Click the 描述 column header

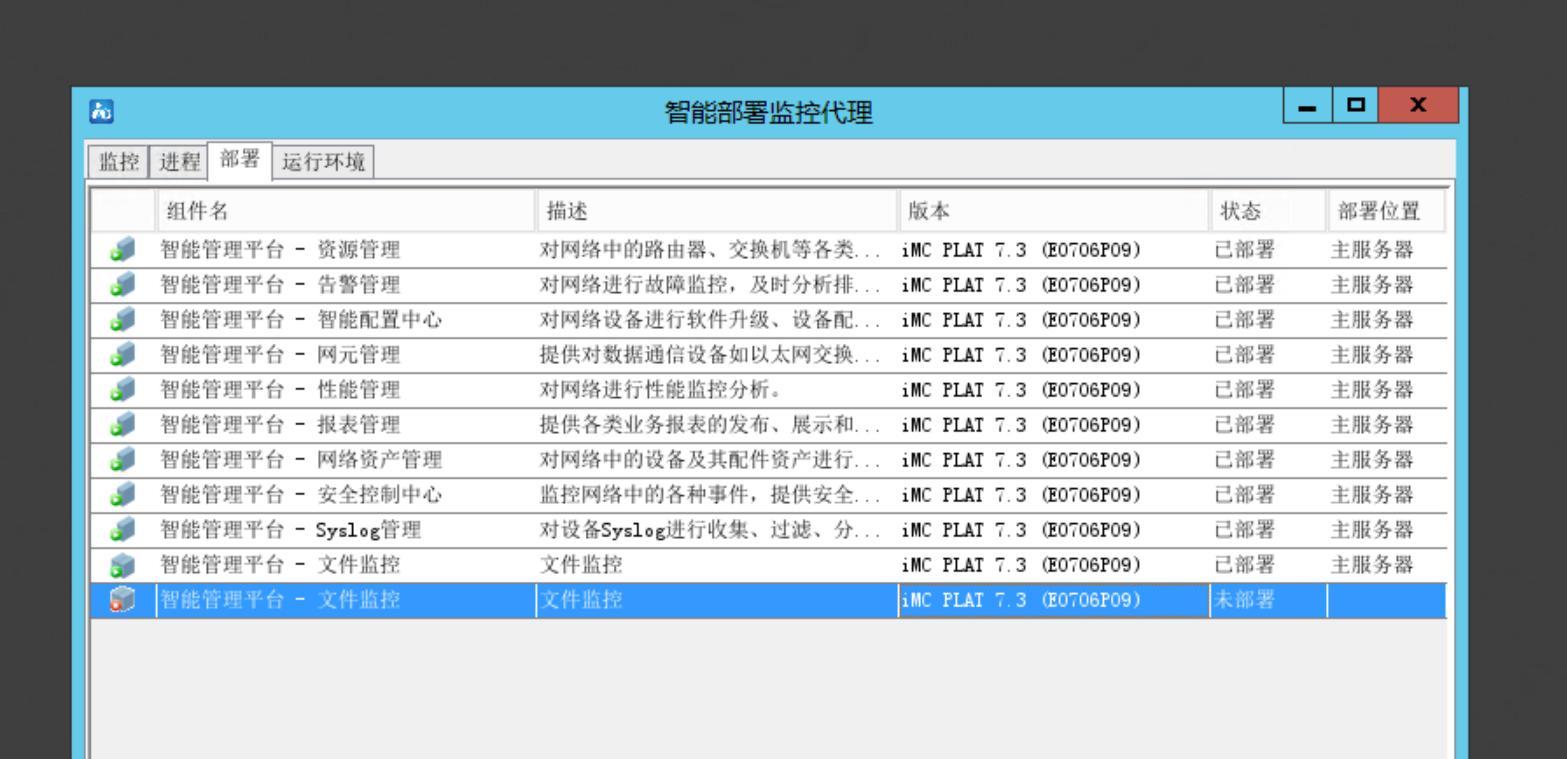pos(717,211)
